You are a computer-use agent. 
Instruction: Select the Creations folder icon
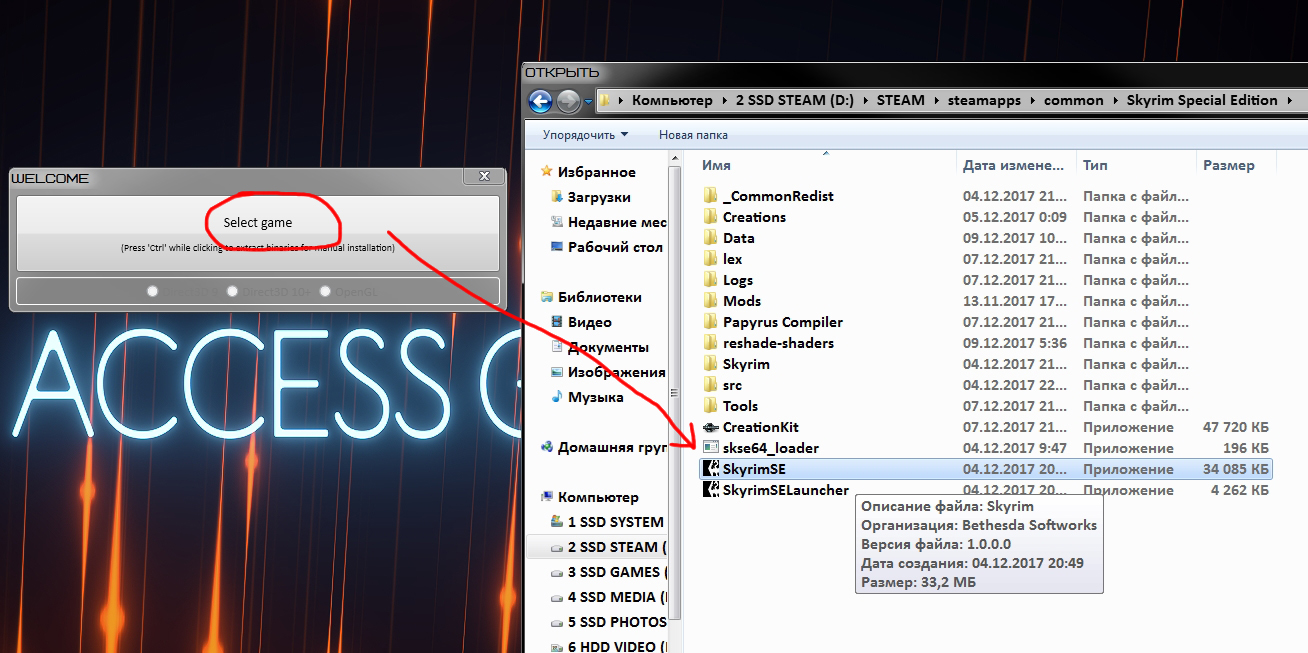pyautogui.click(x=711, y=217)
